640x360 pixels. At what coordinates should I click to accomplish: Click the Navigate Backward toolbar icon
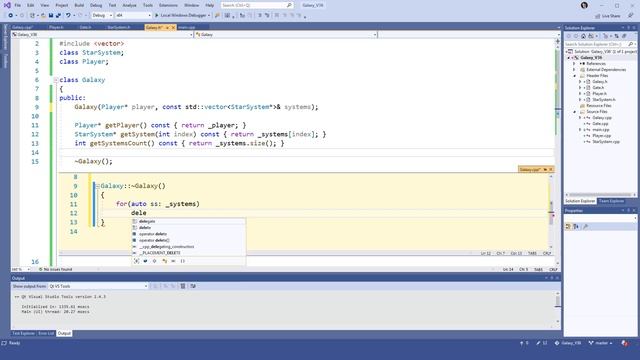tap(11, 16)
